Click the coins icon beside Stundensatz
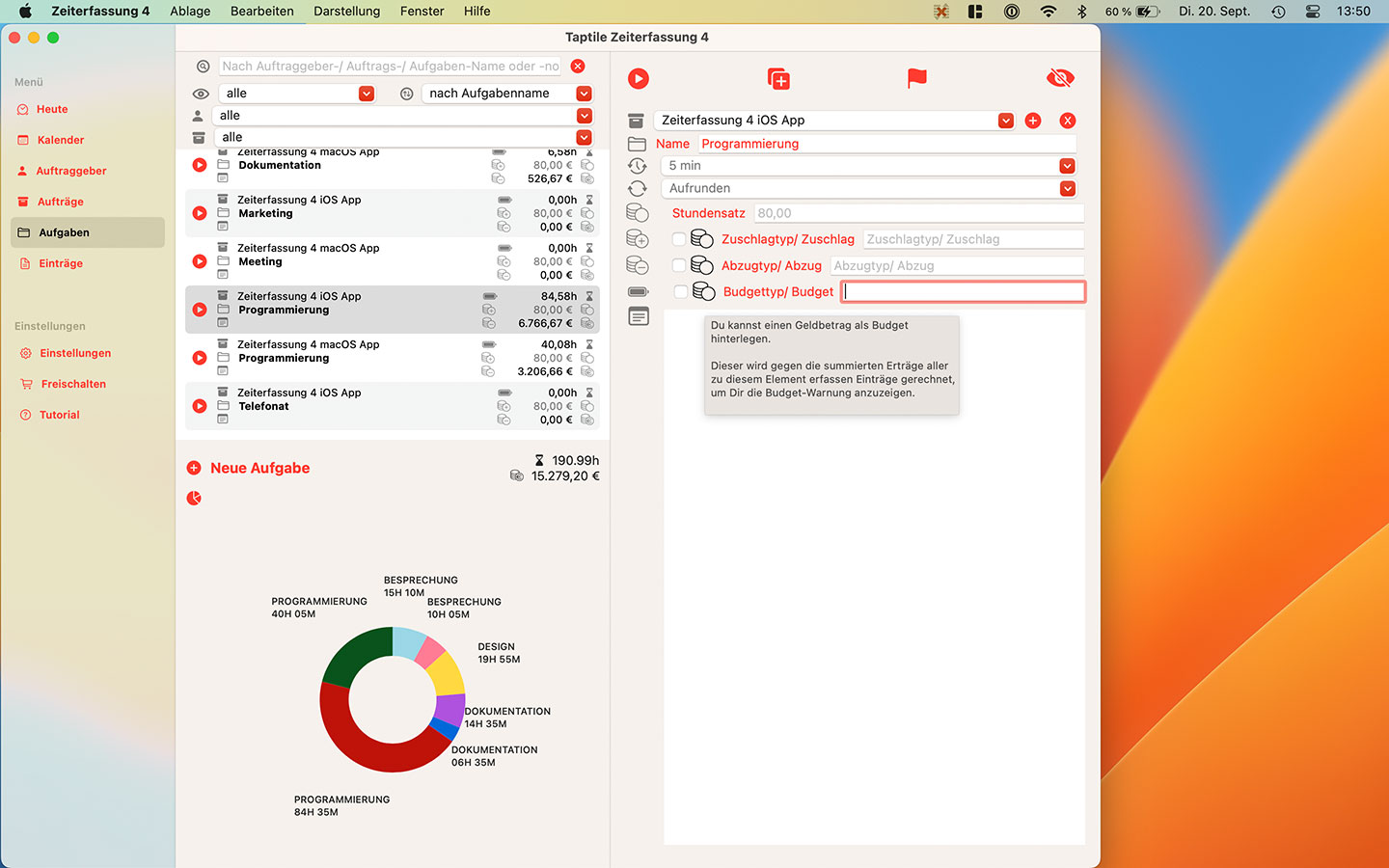 pos(638,213)
